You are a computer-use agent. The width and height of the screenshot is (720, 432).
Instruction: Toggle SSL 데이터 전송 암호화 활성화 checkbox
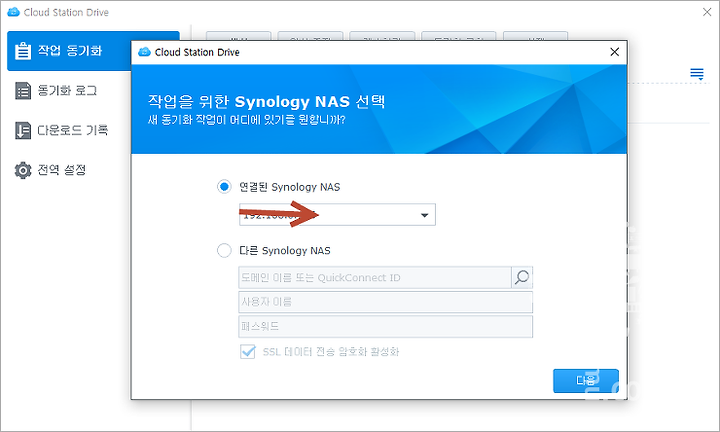[x=248, y=352]
